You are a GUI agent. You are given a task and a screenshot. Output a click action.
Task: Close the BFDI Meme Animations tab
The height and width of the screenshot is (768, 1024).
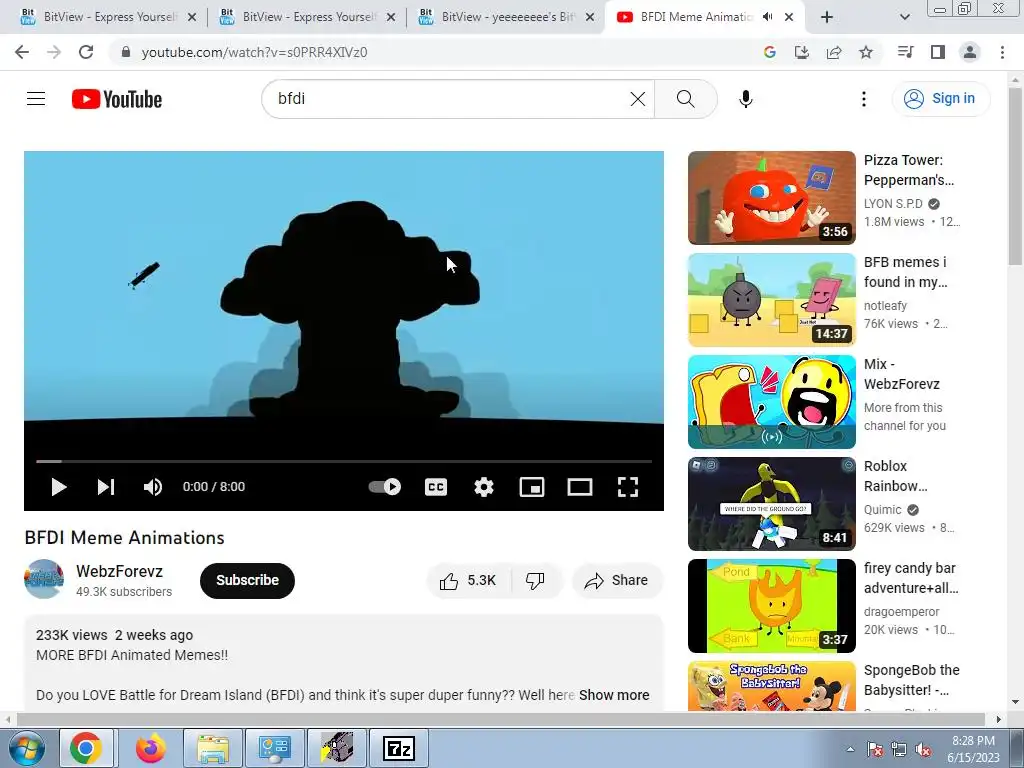click(x=789, y=18)
